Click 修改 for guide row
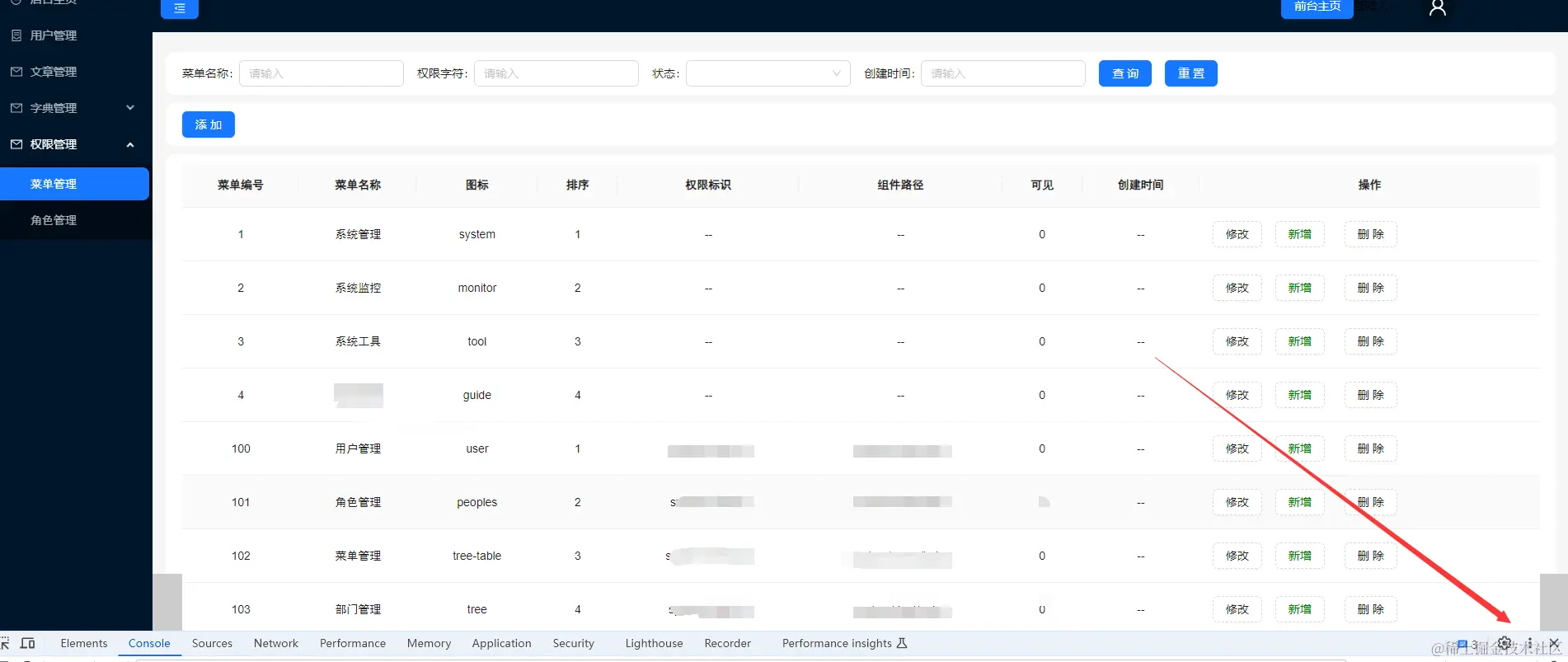 1237,395
